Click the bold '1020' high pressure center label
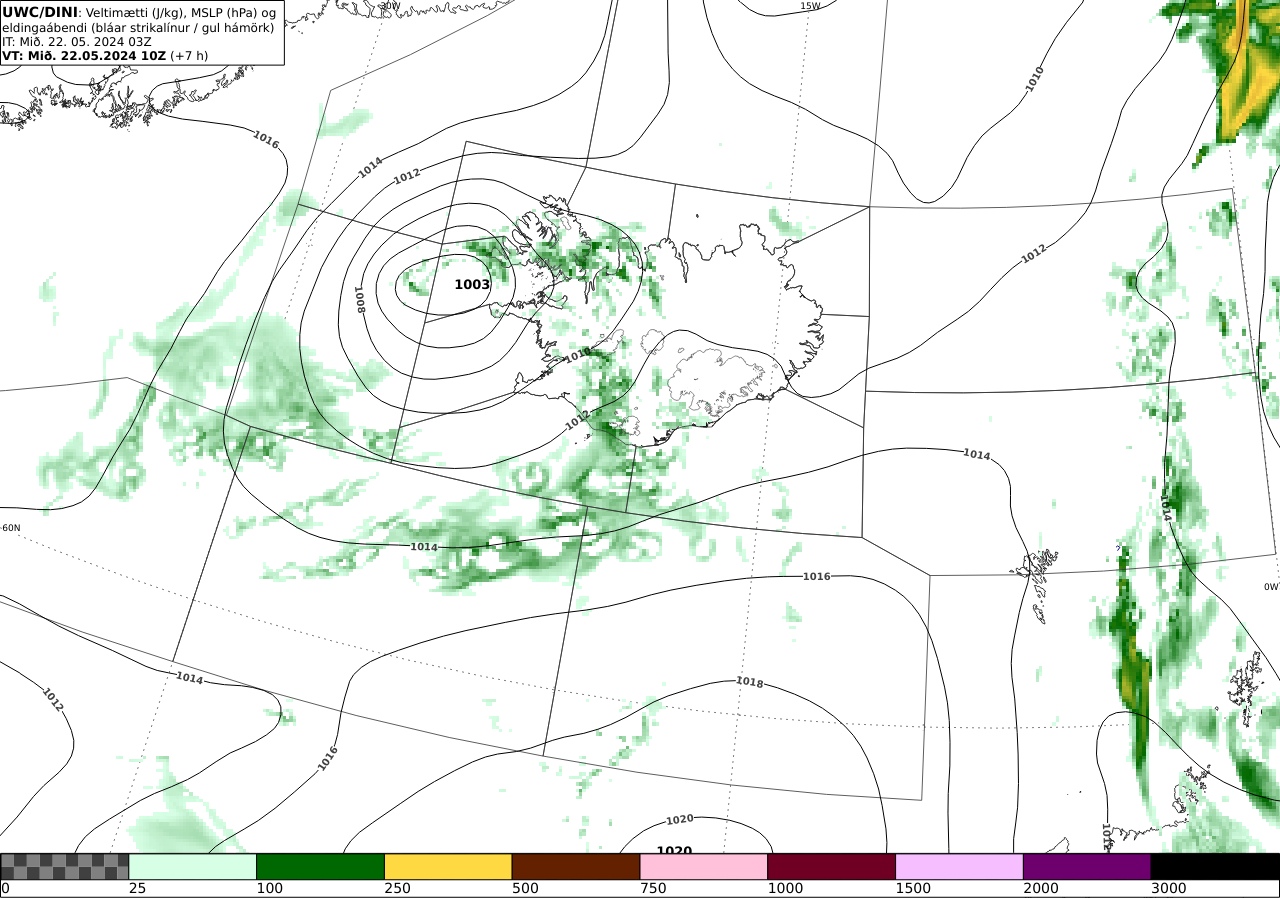1280x898 pixels. click(x=674, y=851)
